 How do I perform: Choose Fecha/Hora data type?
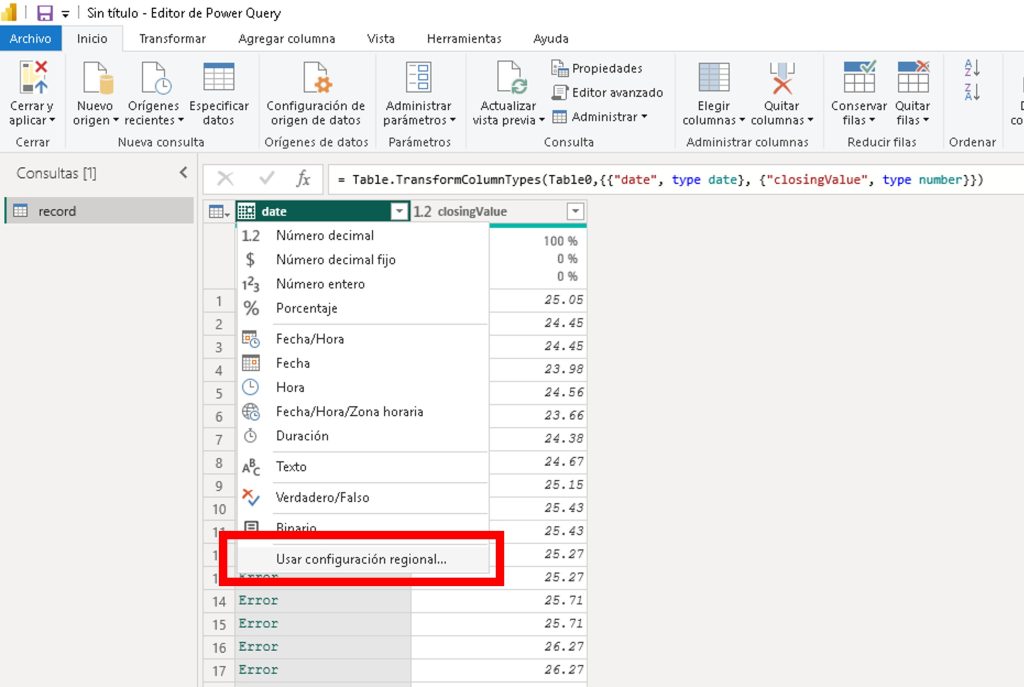pyautogui.click(x=310, y=339)
